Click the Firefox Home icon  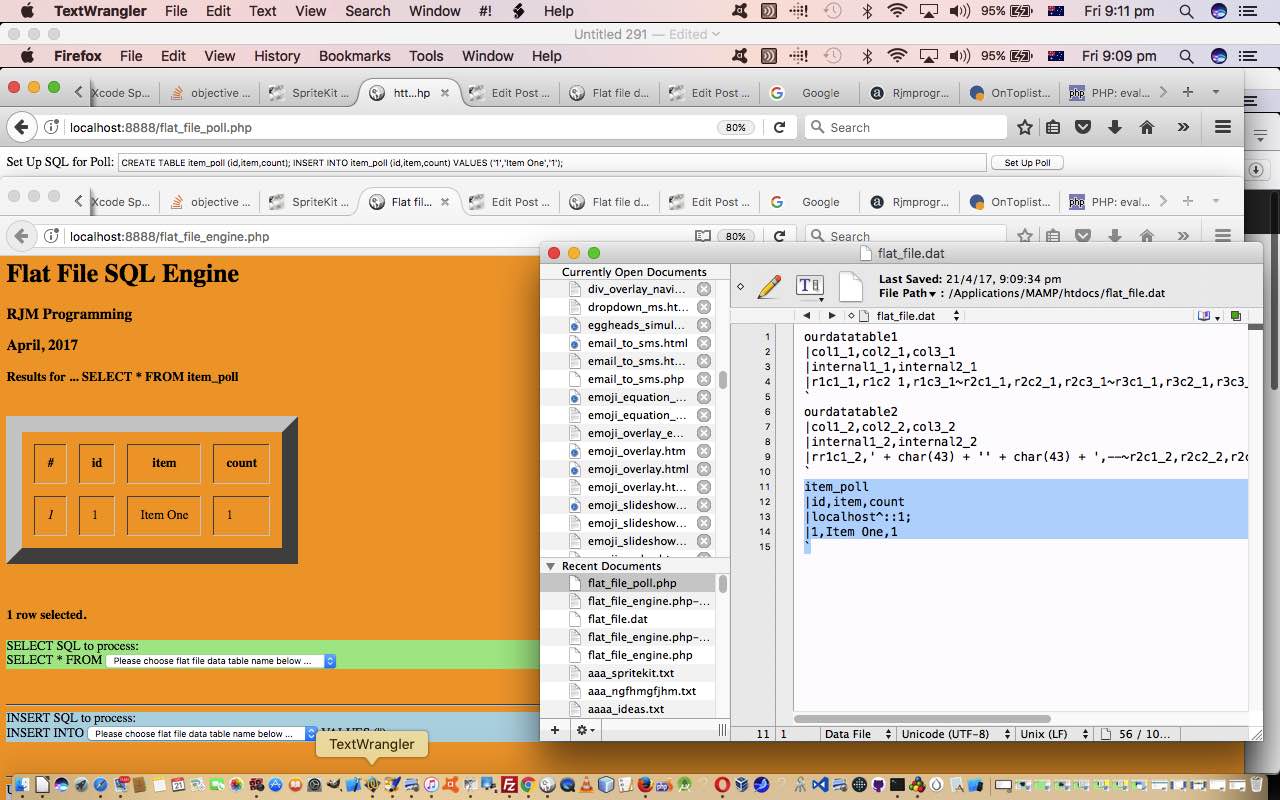pos(1147,128)
